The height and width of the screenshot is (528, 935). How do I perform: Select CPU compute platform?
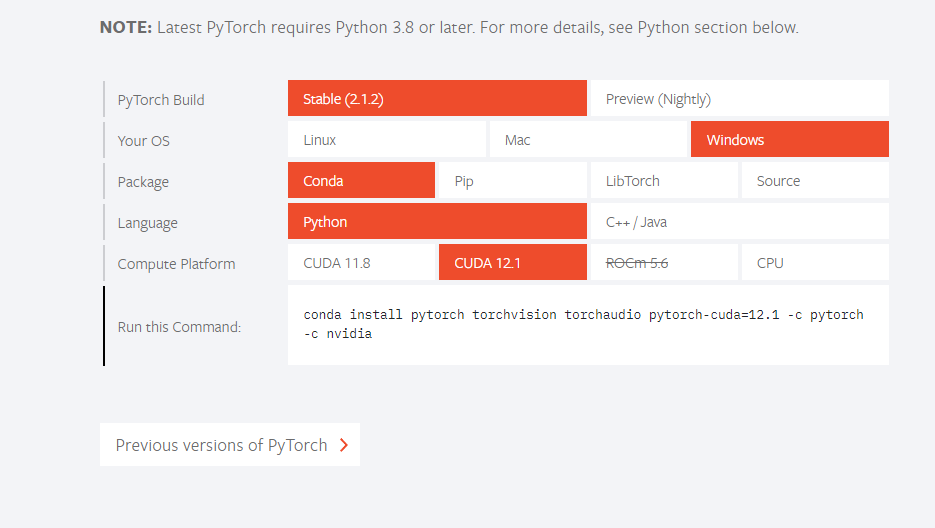click(814, 263)
